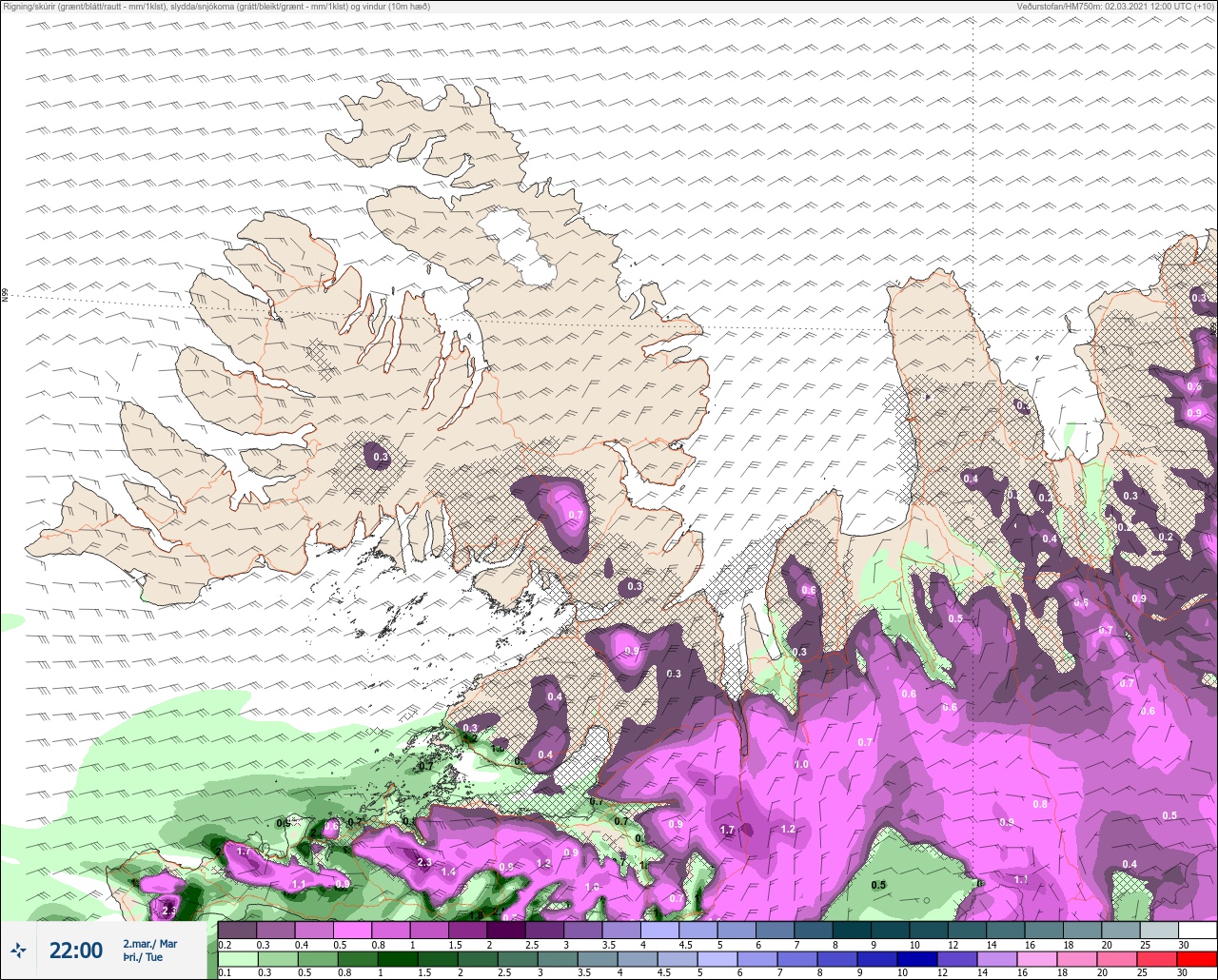1218x980 pixels.
Task: Click the N99 label on the left map edge
Action: click(x=5, y=296)
